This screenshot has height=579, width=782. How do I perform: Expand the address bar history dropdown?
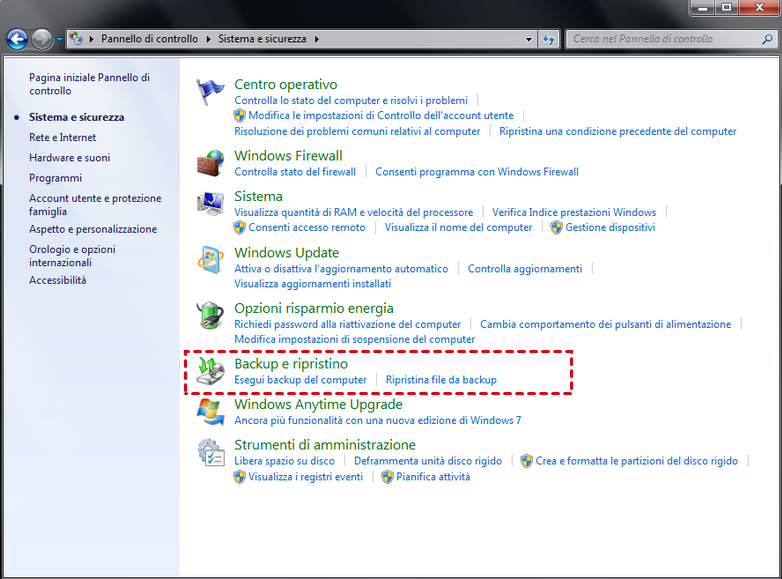[x=529, y=39]
